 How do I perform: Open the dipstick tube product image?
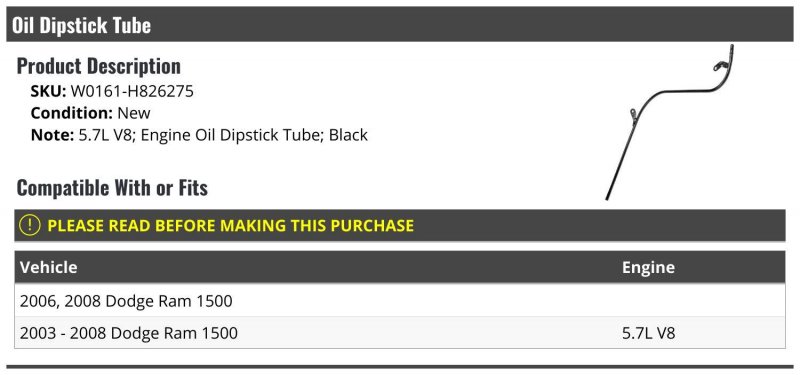tap(669, 122)
